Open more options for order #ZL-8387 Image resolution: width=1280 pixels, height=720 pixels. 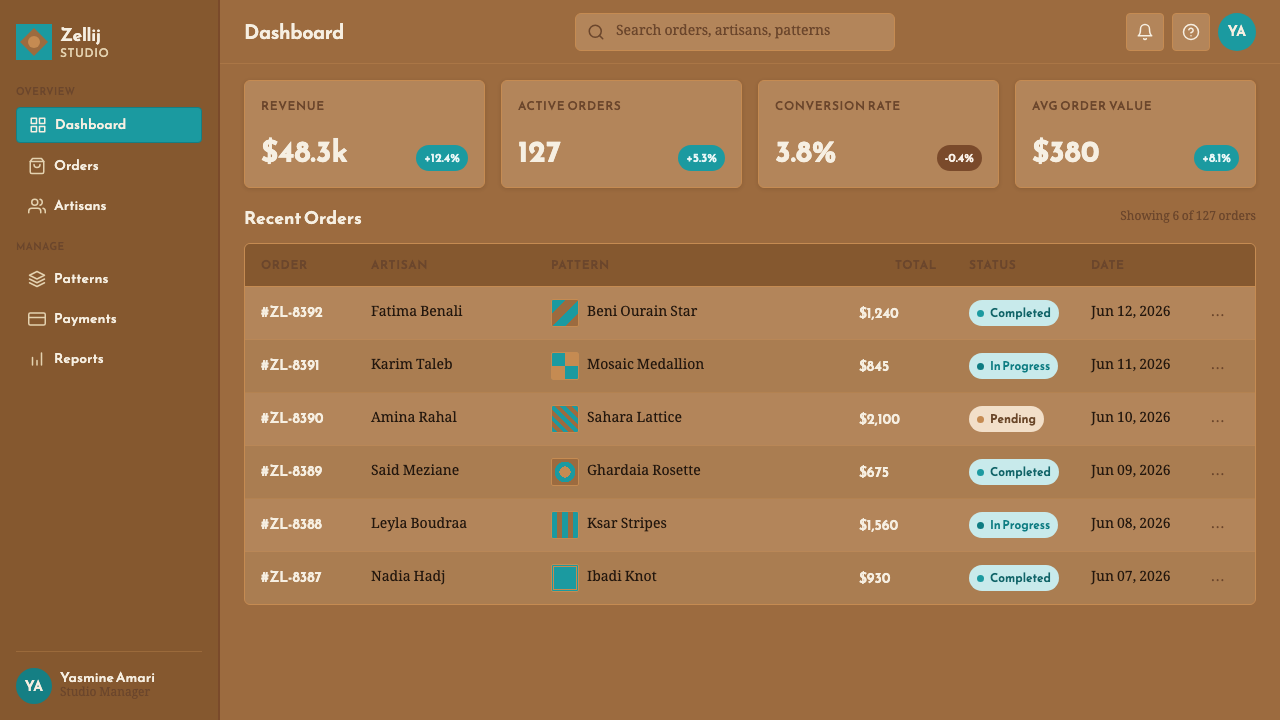click(x=1217, y=579)
